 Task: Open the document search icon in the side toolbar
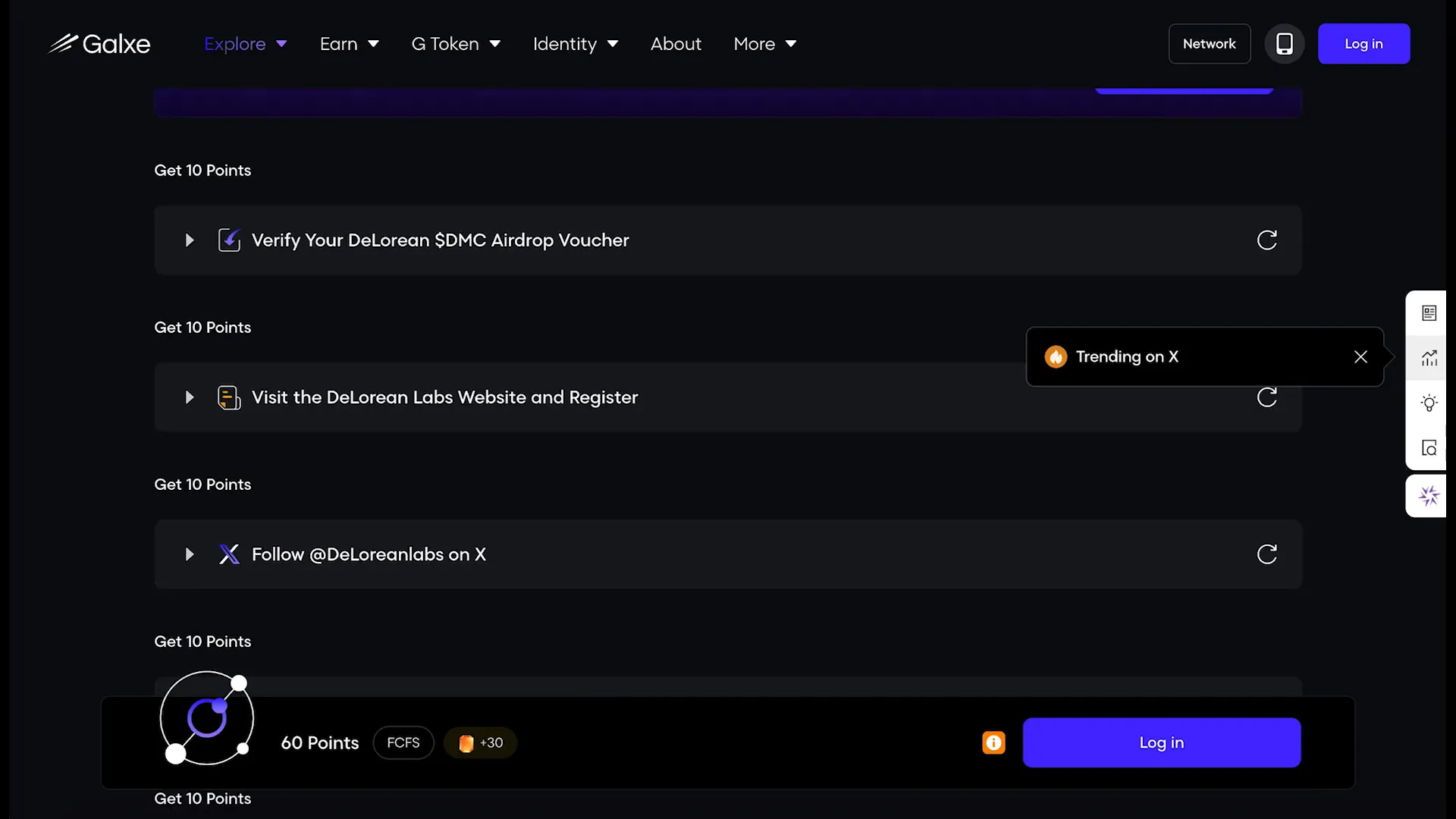pyautogui.click(x=1429, y=448)
